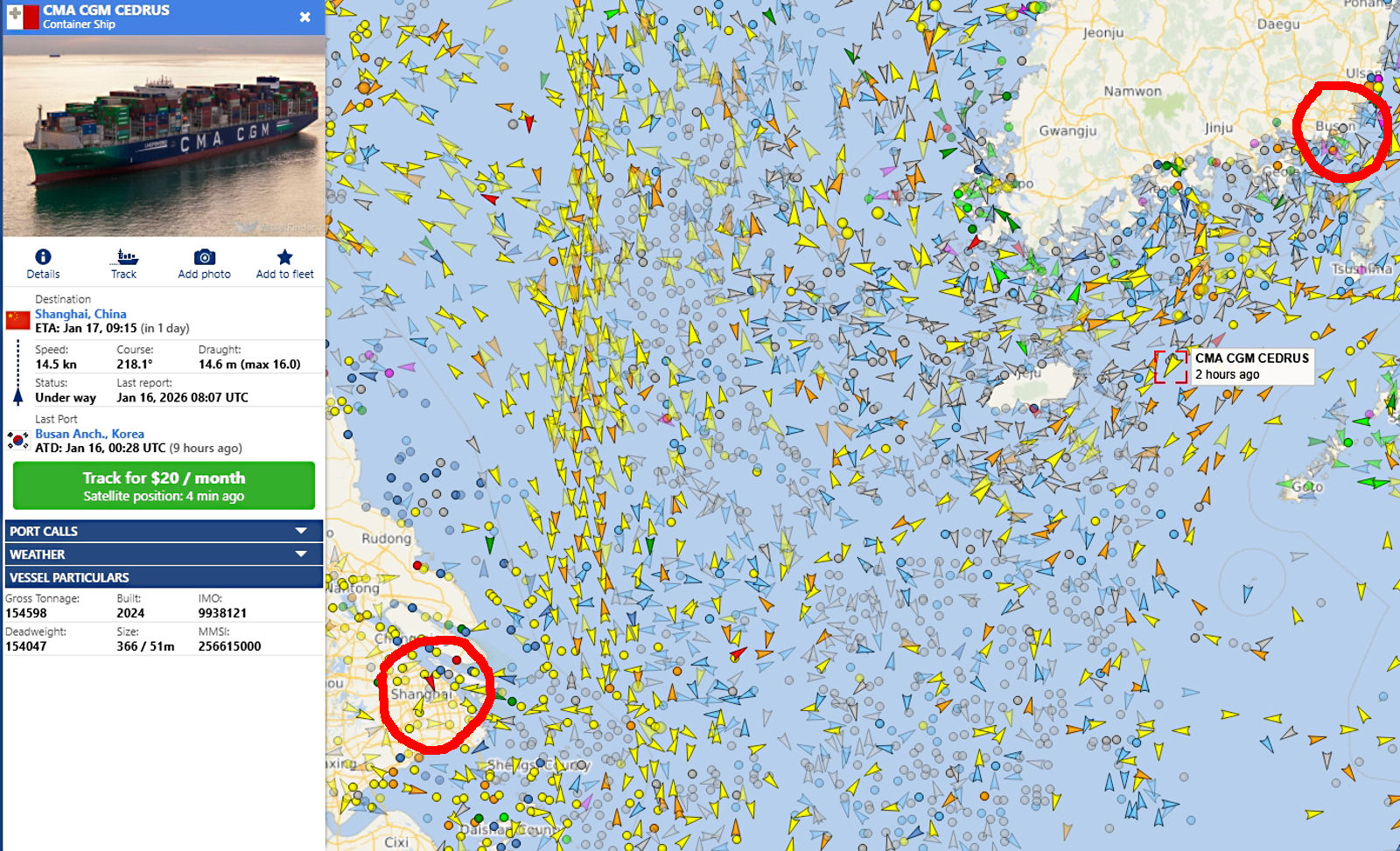Image resolution: width=1400 pixels, height=851 pixels.
Task: Open the Shanghai, China destination link
Action: [x=80, y=314]
